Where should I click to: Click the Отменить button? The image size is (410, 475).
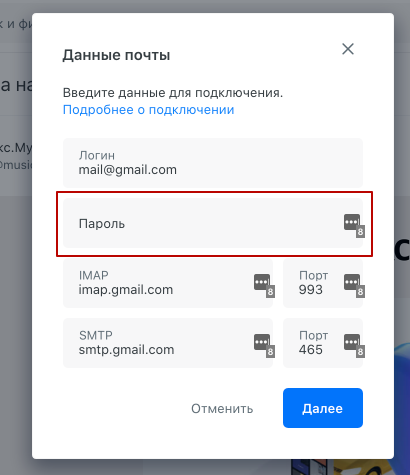pyautogui.click(x=222, y=408)
